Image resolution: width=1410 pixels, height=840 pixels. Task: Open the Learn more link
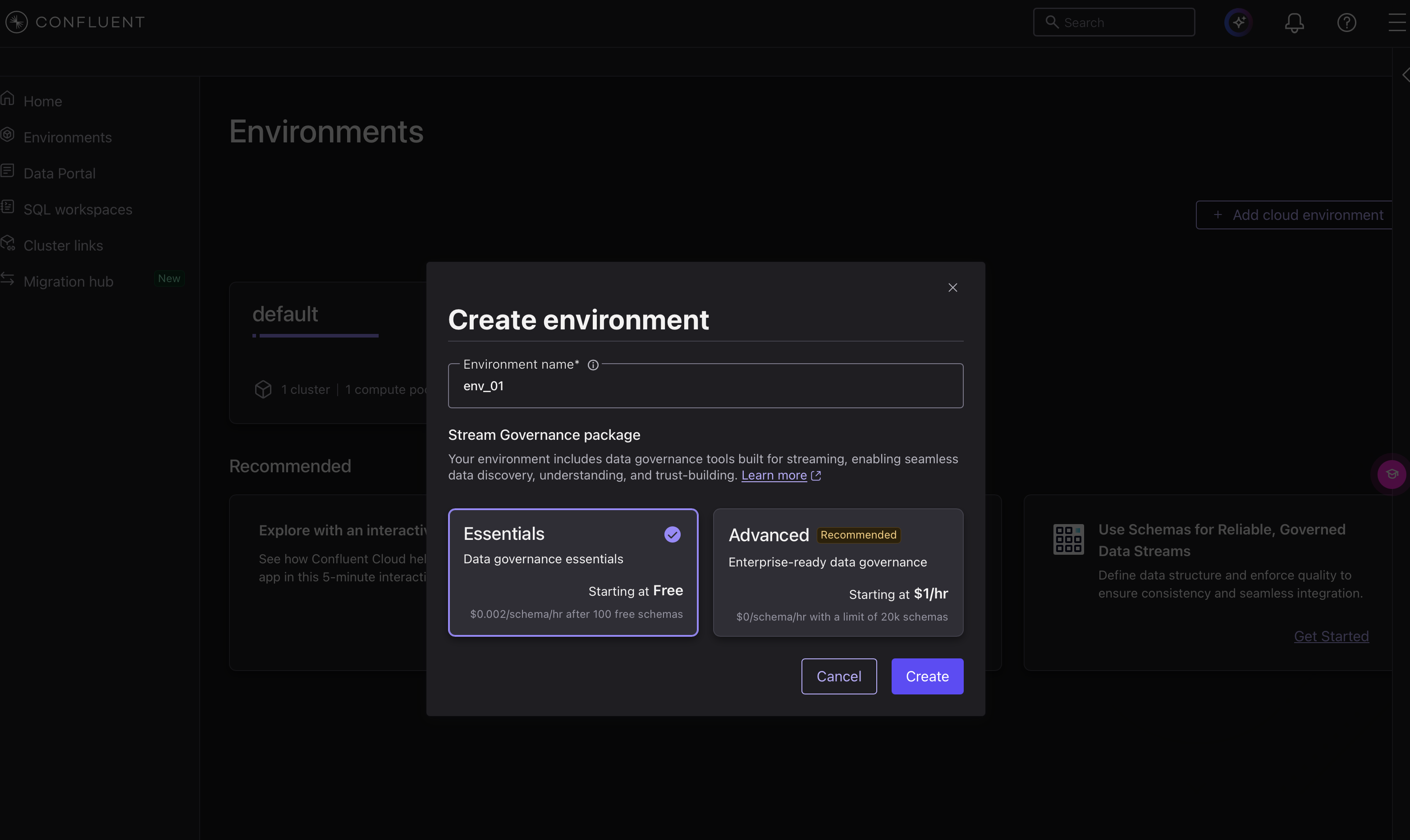point(774,475)
